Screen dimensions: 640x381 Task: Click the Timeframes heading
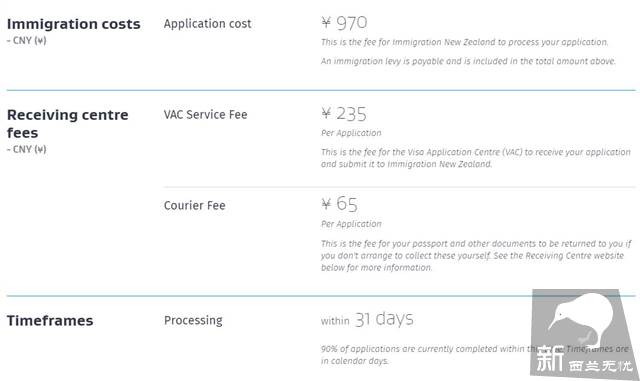[x=50, y=321]
